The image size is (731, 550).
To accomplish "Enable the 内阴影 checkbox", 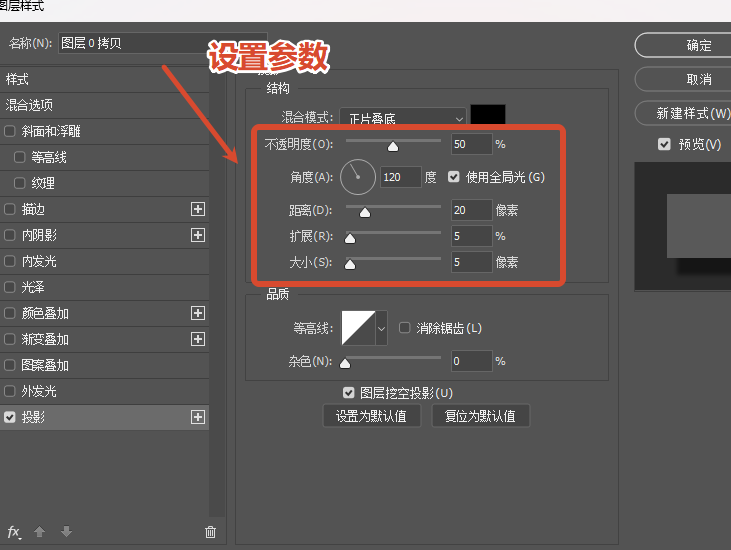I will (x=9, y=235).
